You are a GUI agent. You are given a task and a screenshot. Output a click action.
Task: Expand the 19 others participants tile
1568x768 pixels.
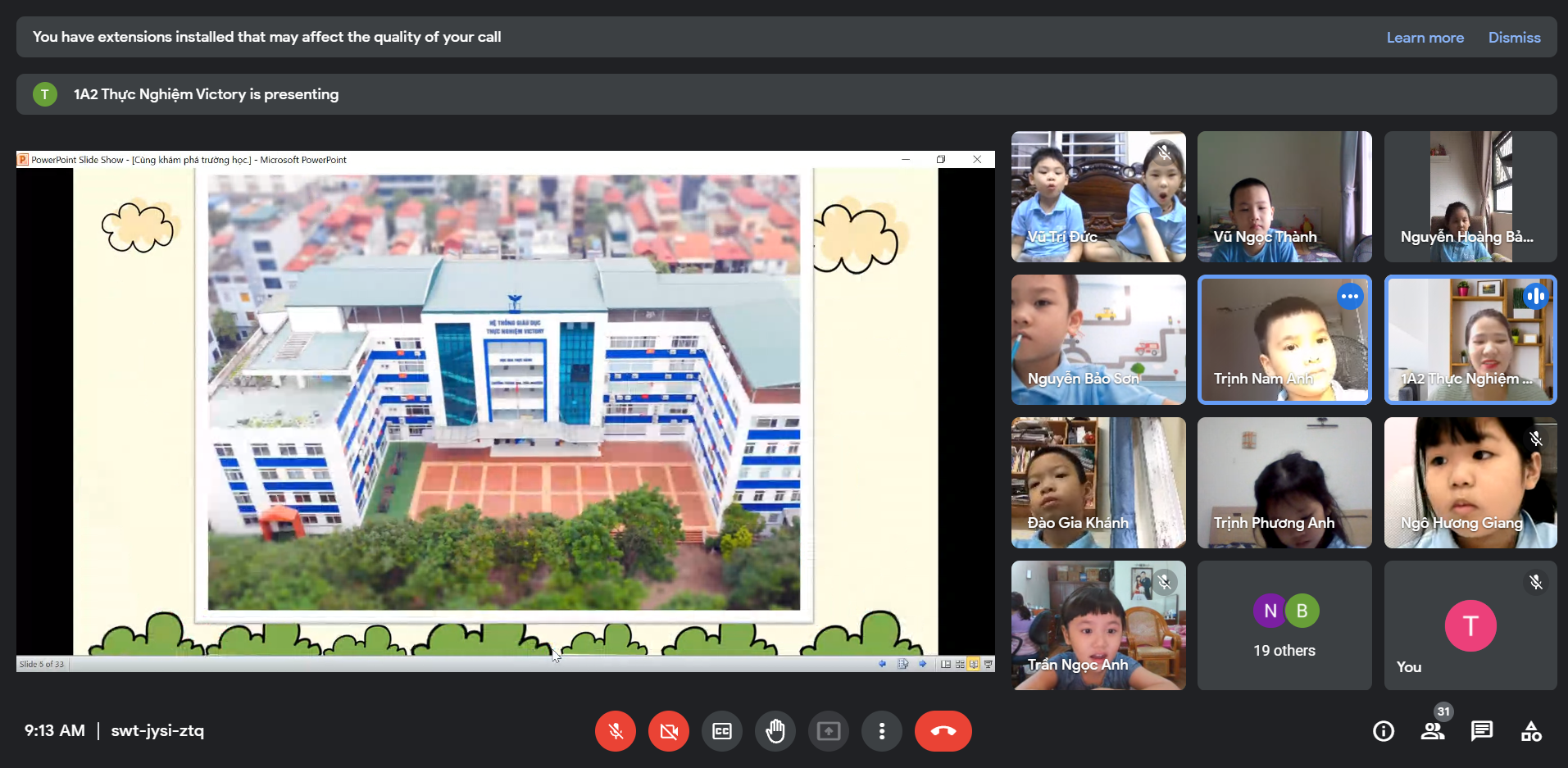[1284, 626]
